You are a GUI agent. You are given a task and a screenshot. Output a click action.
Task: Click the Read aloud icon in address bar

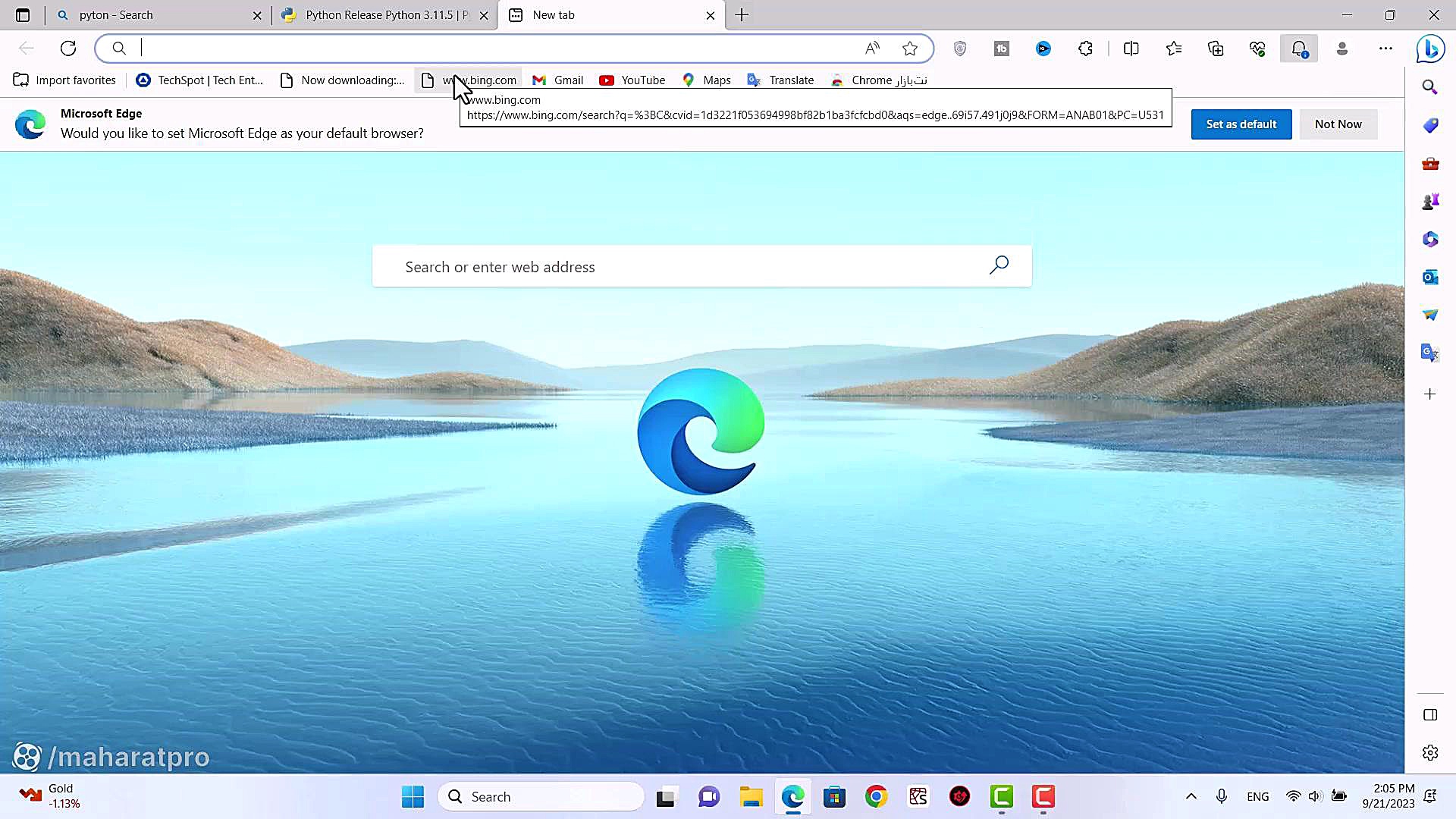[872, 49]
